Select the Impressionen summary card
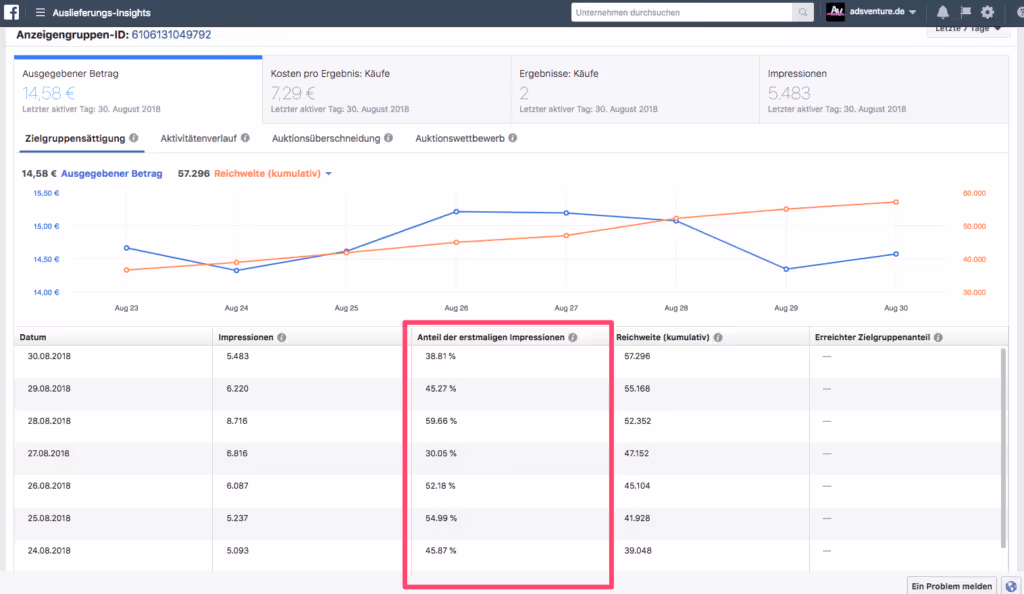Screen dimensions: 1024x594 (884, 91)
